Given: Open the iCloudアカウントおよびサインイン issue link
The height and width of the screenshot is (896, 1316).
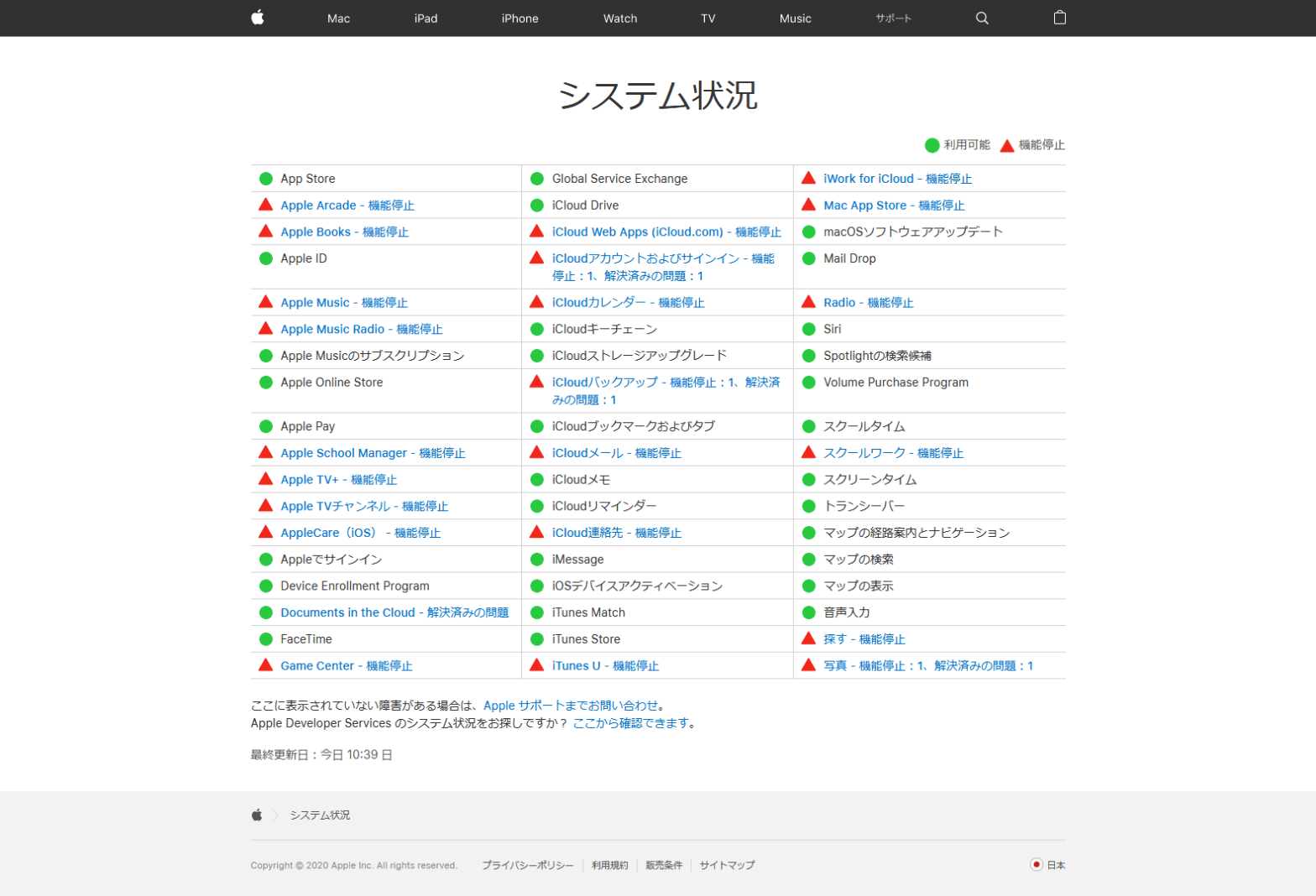Looking at the screenshot, I should [663, 267].
